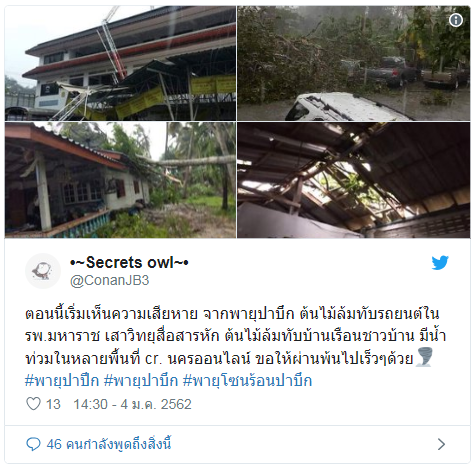Click hashtag #พายุโซนร้อนปาบึก
This screenshot has height=468, width=476.
click(248, 380)
